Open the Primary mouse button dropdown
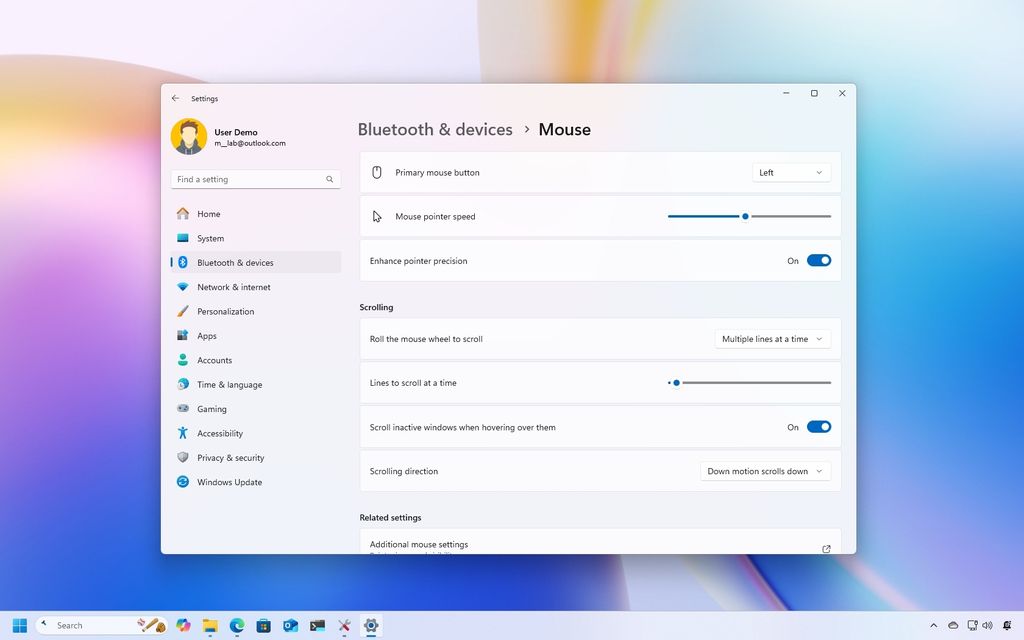Screen dimensions: 1024x640 click(791, 172)
